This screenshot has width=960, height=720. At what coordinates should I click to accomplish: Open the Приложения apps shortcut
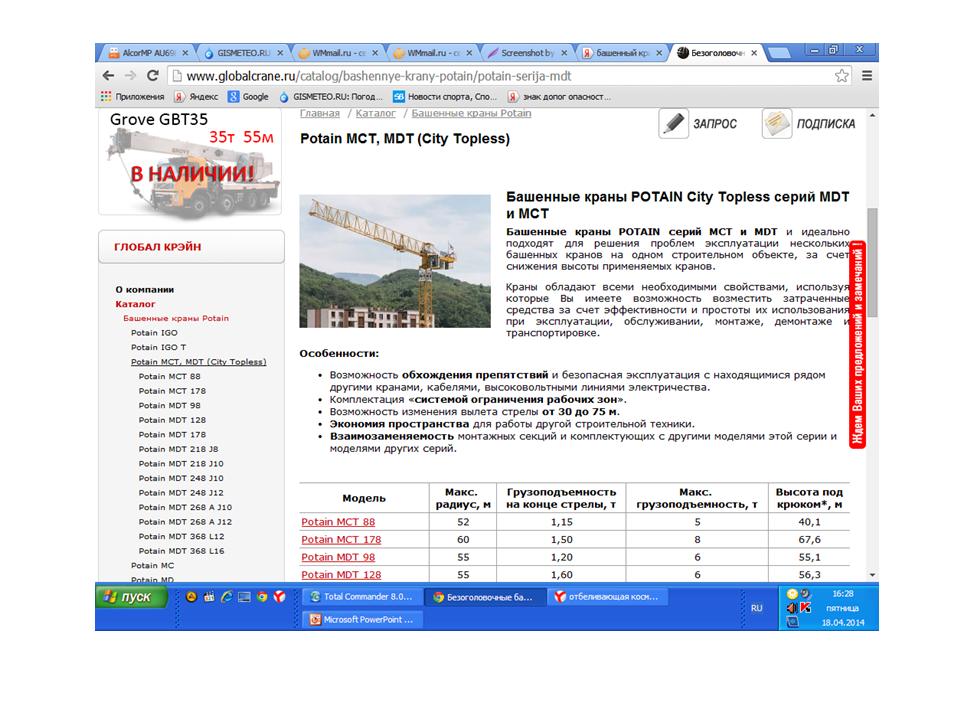pos(132,97)
